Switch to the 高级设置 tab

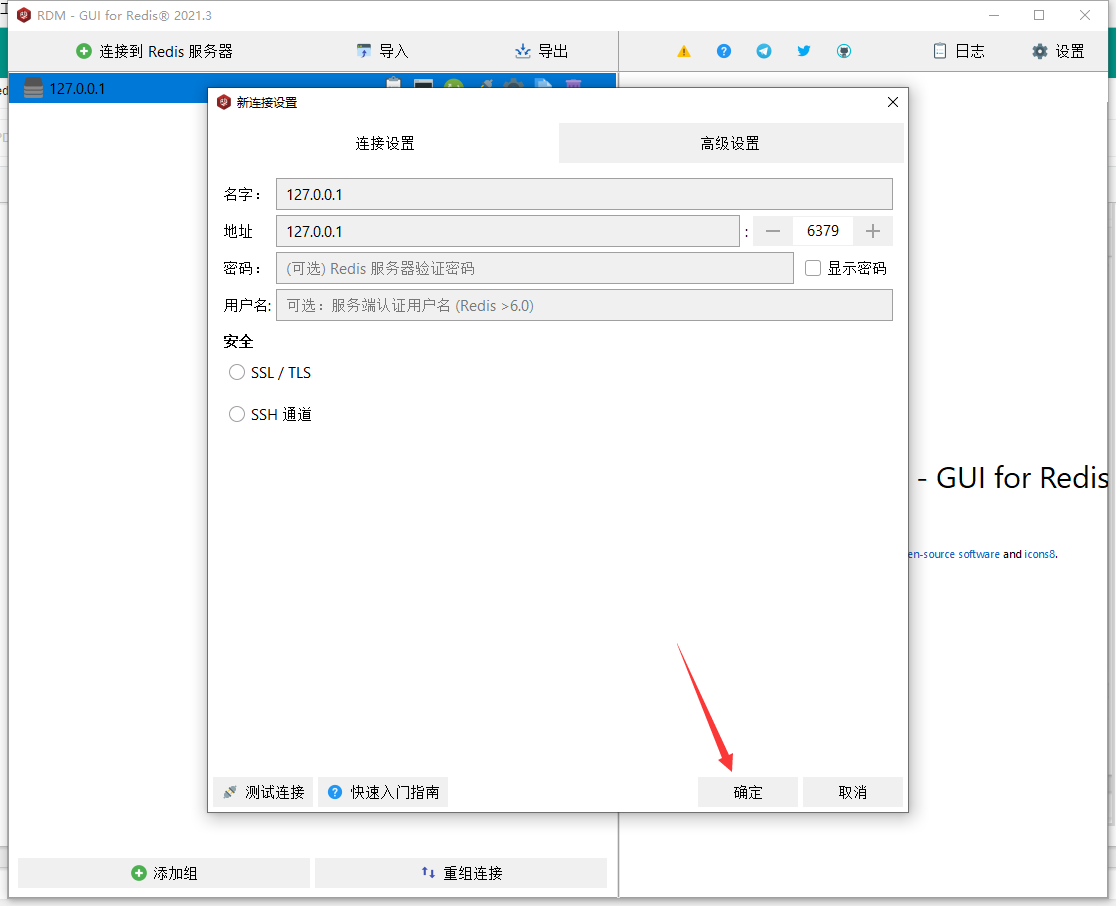[730, 143]
